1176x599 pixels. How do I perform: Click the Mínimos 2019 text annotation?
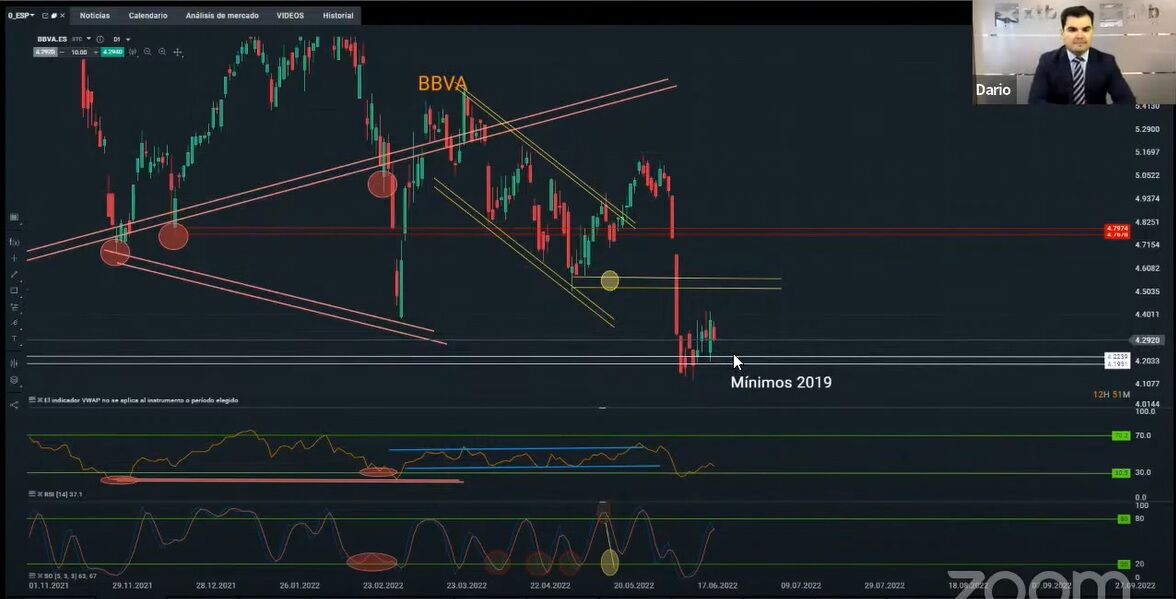tap(781, 382)
